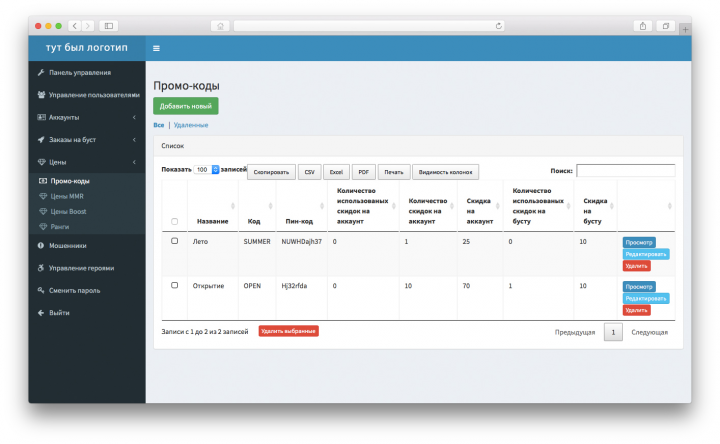Click the Выйти arrow icon
Image resolution: width=720 pixels, height=444 pixels.
tap(41, 313)
